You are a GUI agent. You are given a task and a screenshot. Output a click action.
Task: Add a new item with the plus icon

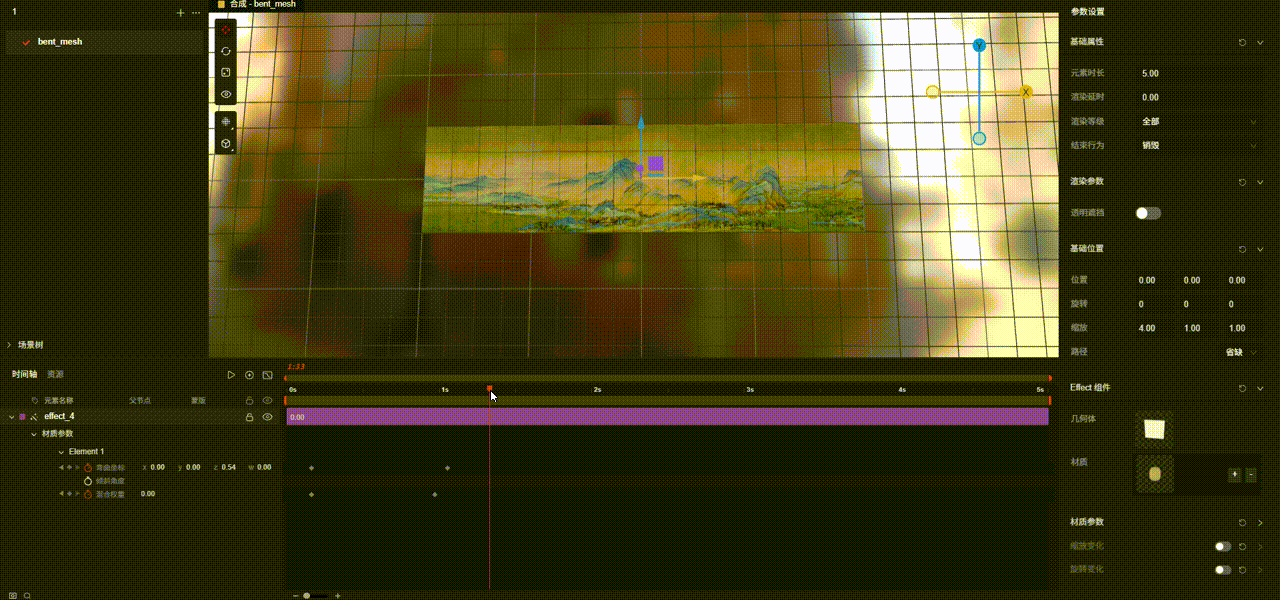click(x=180, y=12)
